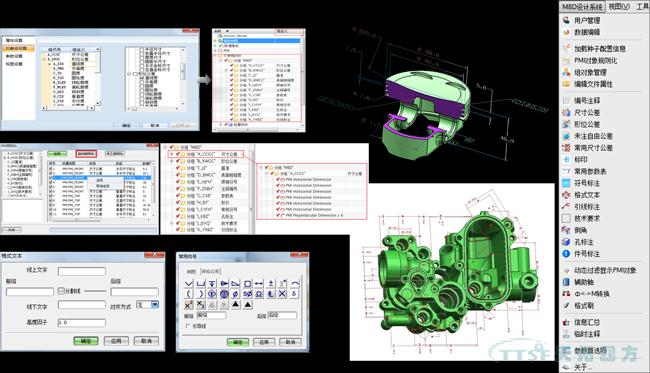Screen dimensions: 650x373
Task: Open 尺寸公差 from the MBD menu
Action: (x=587, y=112)
